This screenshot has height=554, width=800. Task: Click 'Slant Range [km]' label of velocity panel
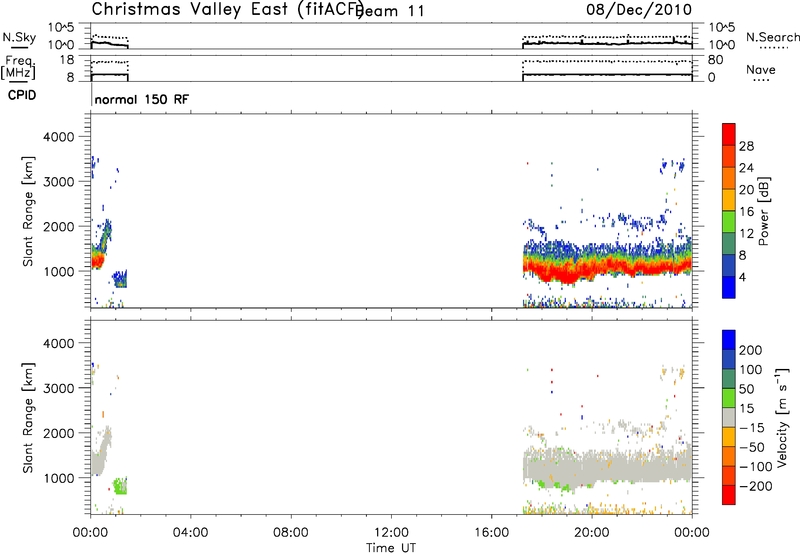point(28,418)
